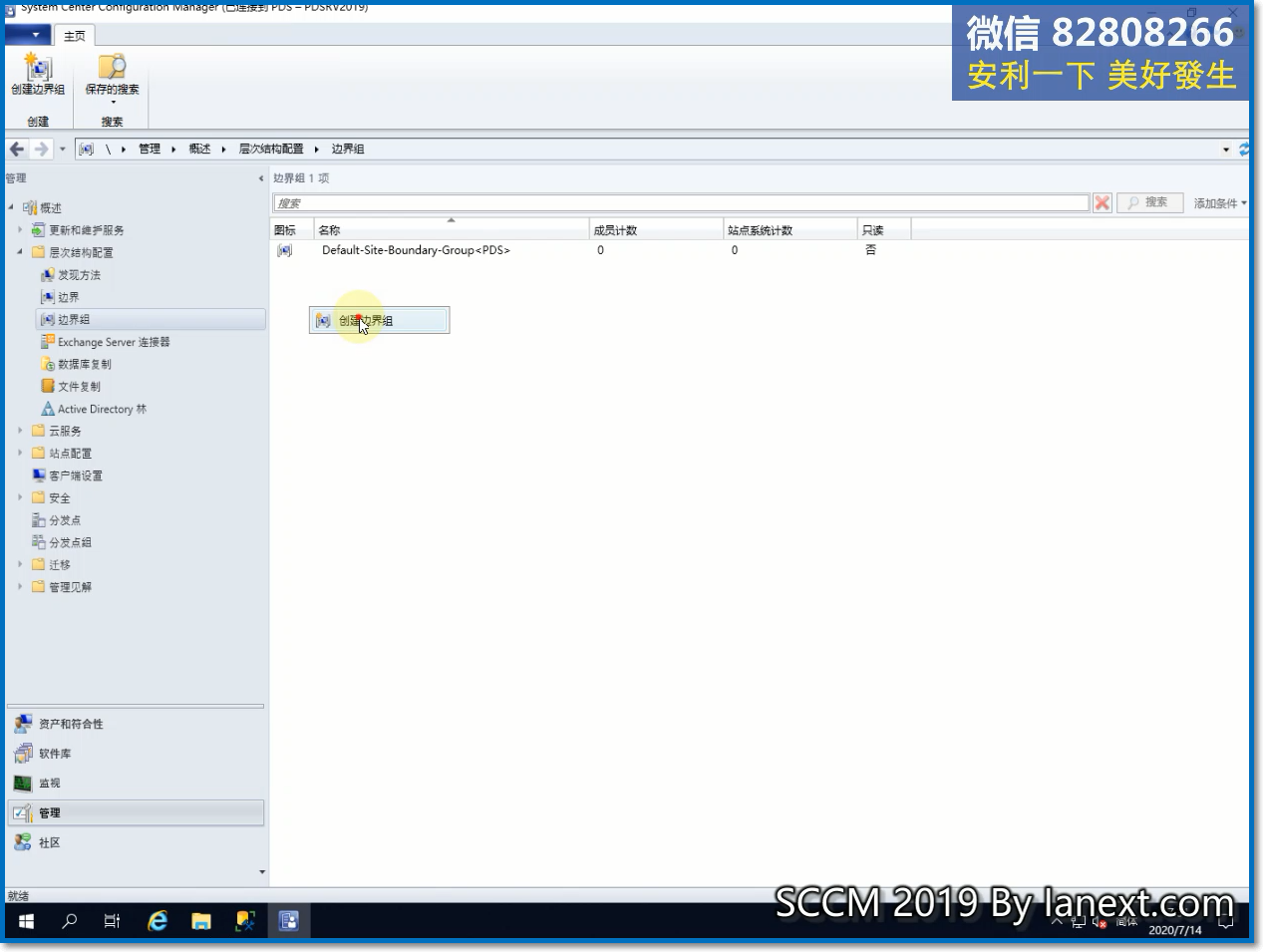This screenshot has height=952, width=1263.
Task: Sort by 只读 column header
Action: pos(883,229)
